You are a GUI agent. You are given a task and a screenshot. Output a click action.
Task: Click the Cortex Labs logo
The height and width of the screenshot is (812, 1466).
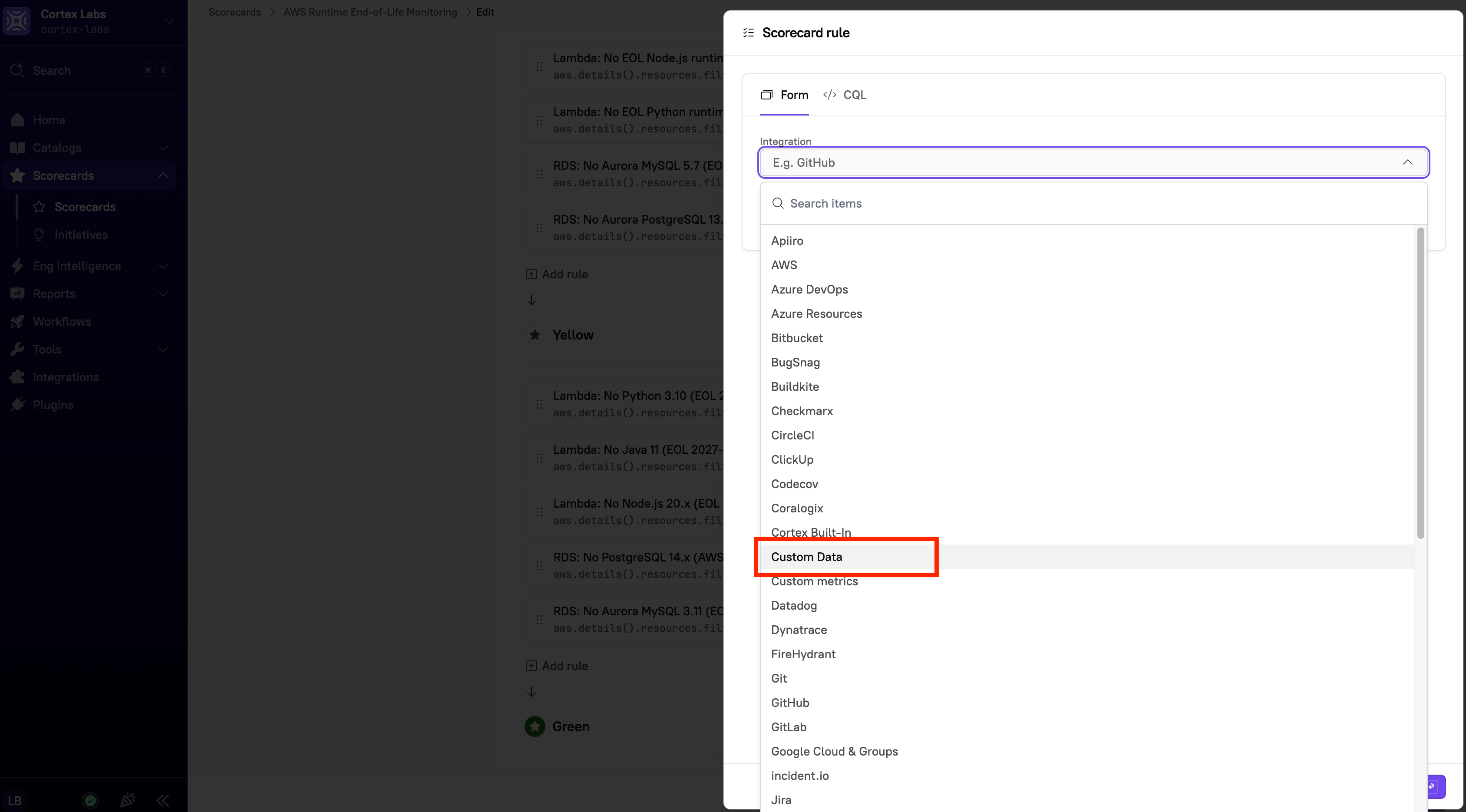[x=17, y=20]
